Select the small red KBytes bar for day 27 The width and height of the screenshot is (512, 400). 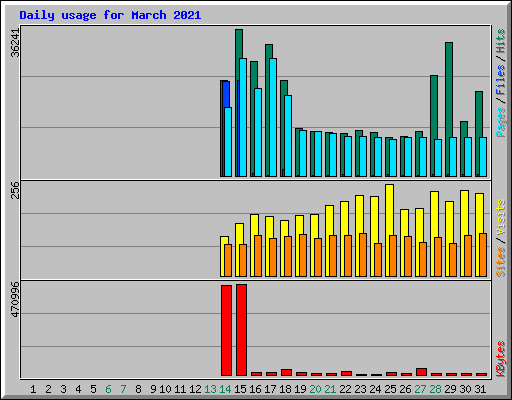[421, 372]
